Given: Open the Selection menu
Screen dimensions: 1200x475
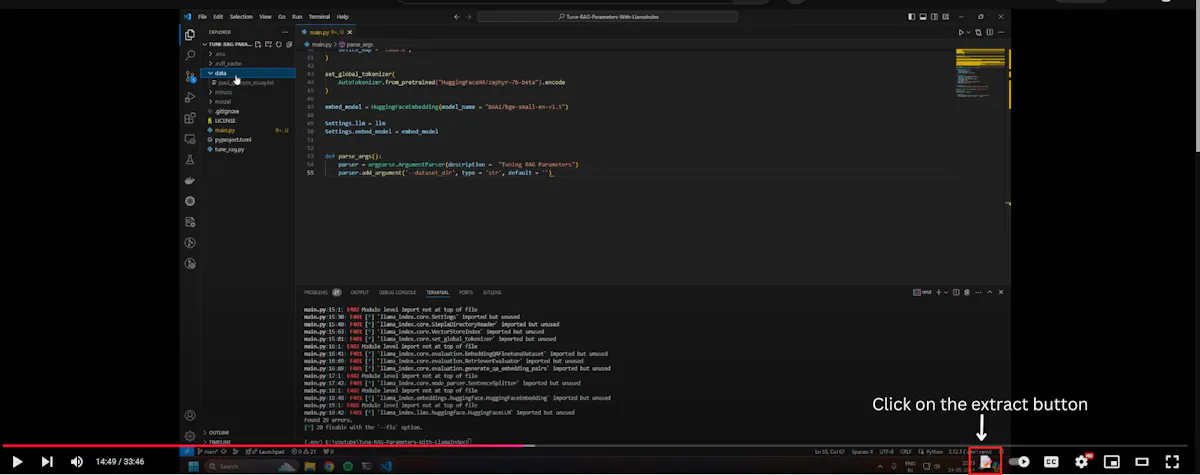Looking at the screenshot, I should [241, 17].
